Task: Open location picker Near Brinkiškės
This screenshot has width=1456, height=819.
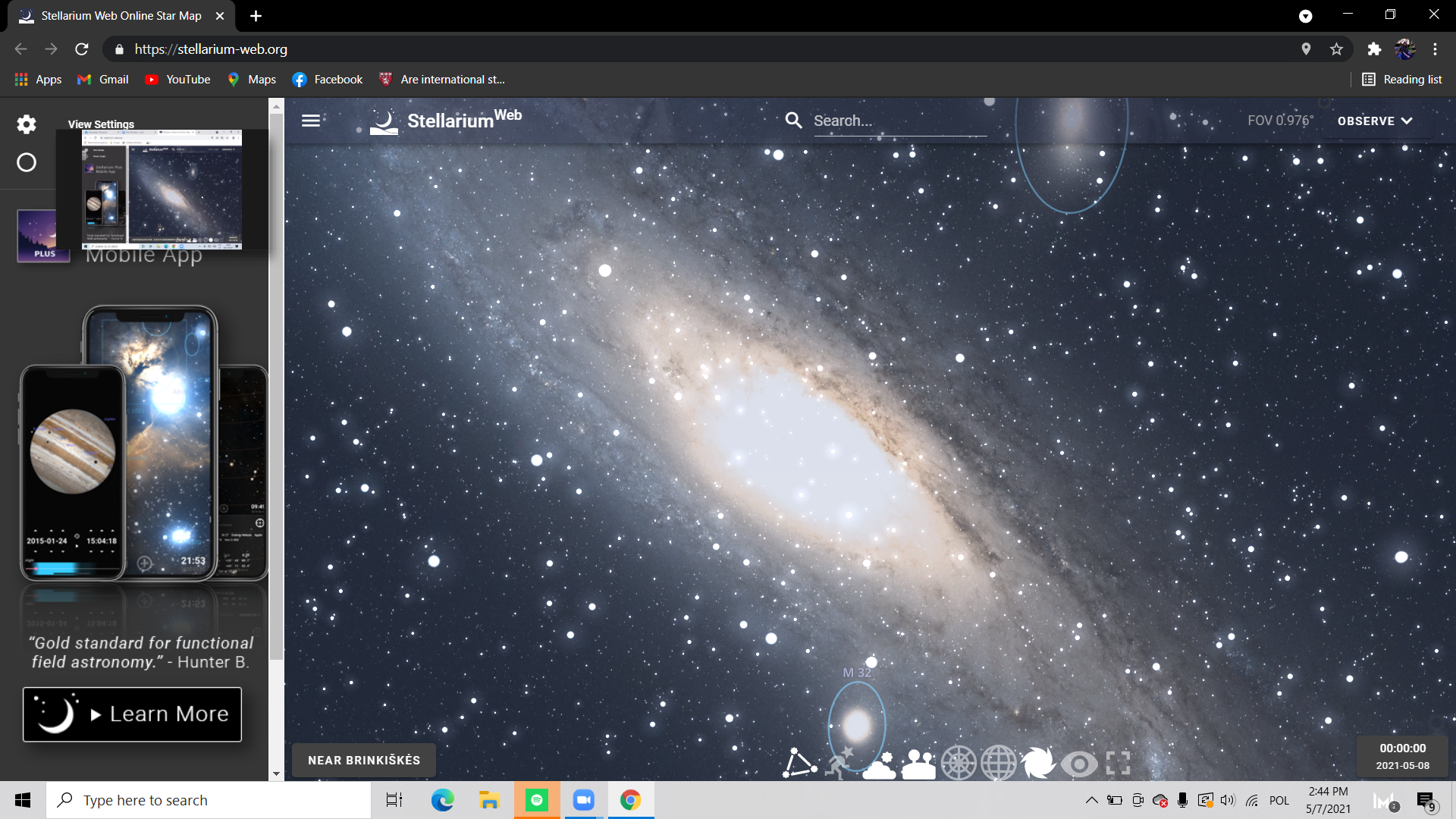Action: point(364,760)
